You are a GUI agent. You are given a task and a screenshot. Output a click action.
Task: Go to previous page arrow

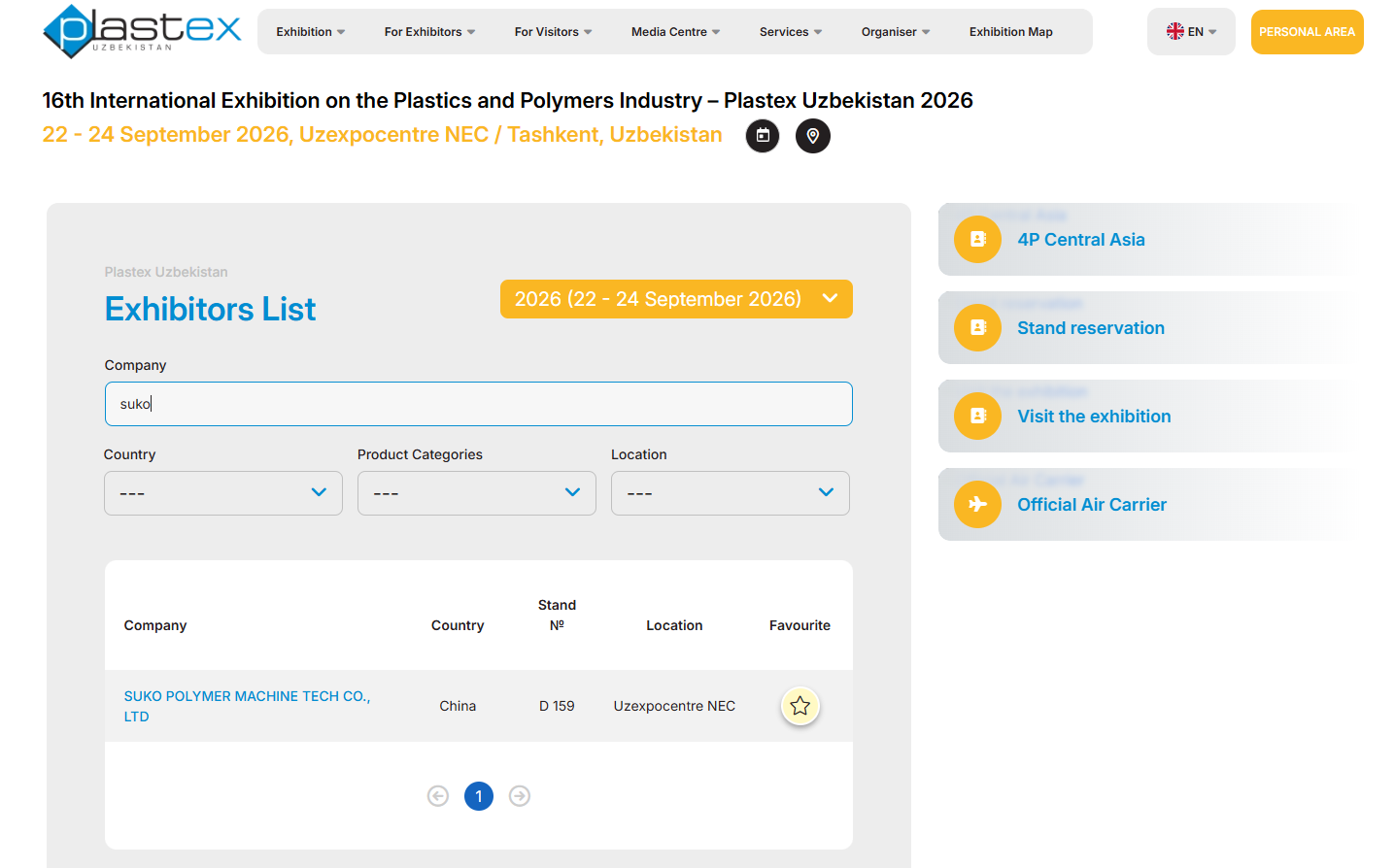[x=438, y=796]
